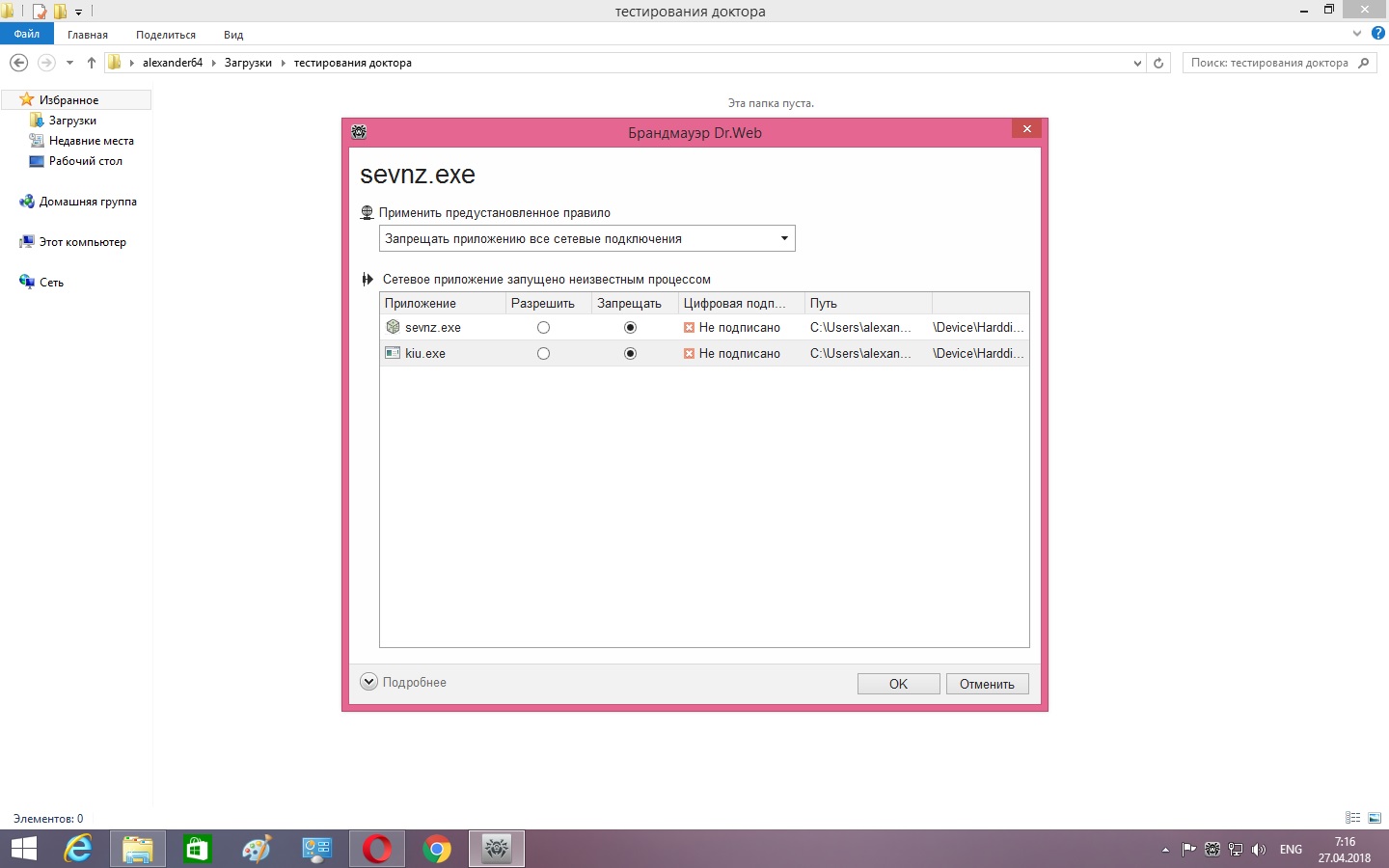Open the Файл menu in Explorer

pyautogui.click(x=27, y=34)
